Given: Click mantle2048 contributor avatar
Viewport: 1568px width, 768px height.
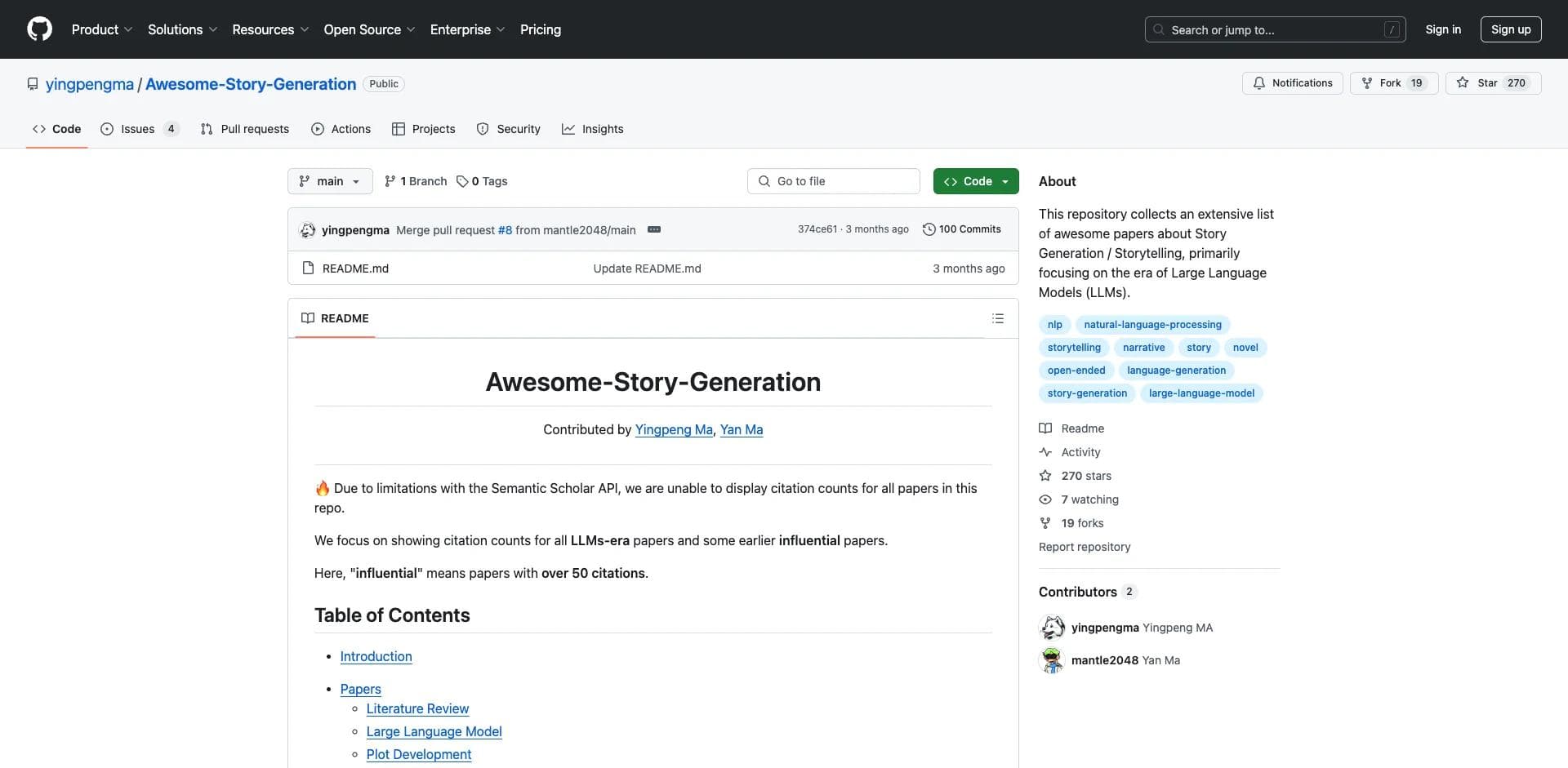Looking at the screenshot, I should coord(1052,660).
